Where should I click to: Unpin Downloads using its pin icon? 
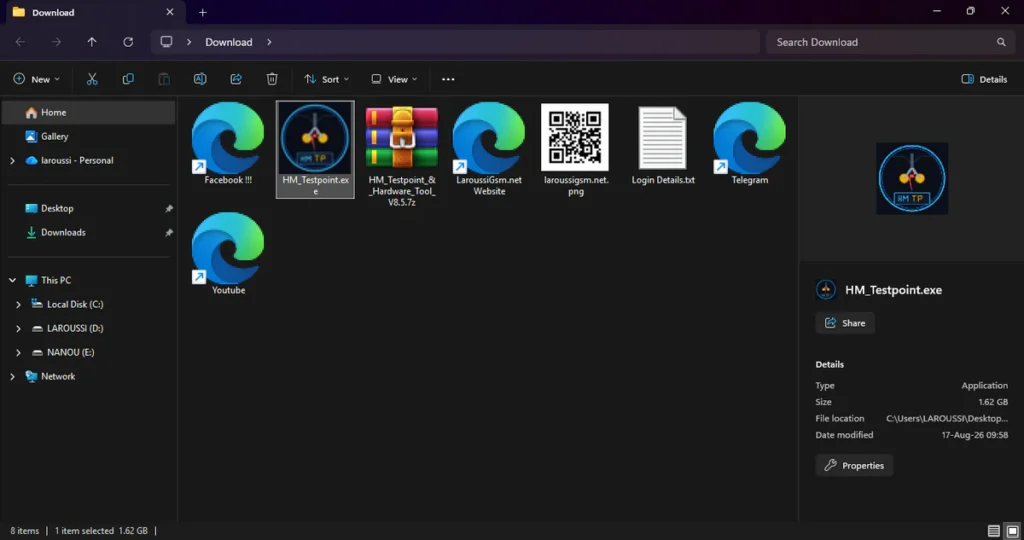[x=169, y=233]
